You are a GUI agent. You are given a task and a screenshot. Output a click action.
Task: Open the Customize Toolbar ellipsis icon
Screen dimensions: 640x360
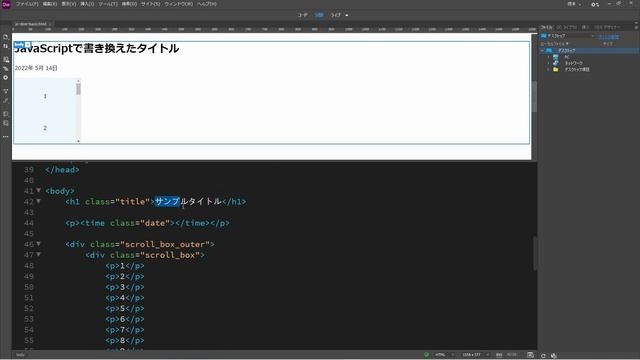pos(6,137)
